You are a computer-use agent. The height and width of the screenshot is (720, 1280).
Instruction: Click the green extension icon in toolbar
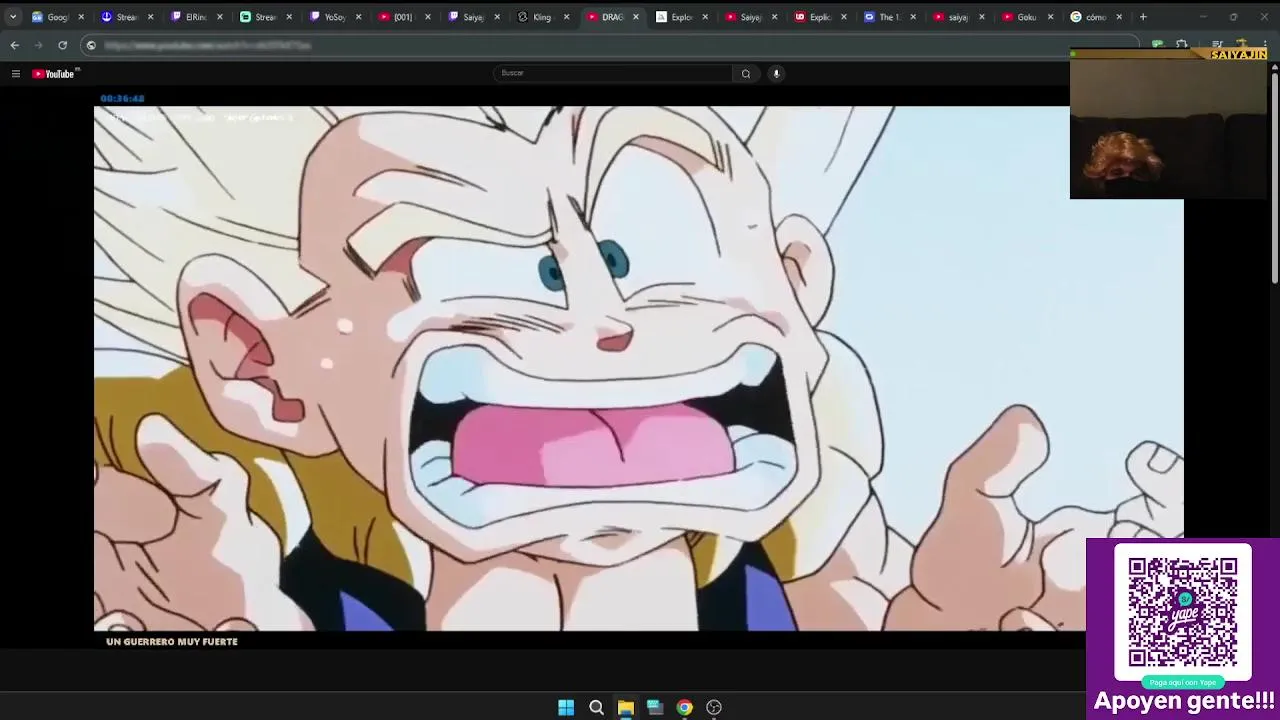pos(1158,45)
